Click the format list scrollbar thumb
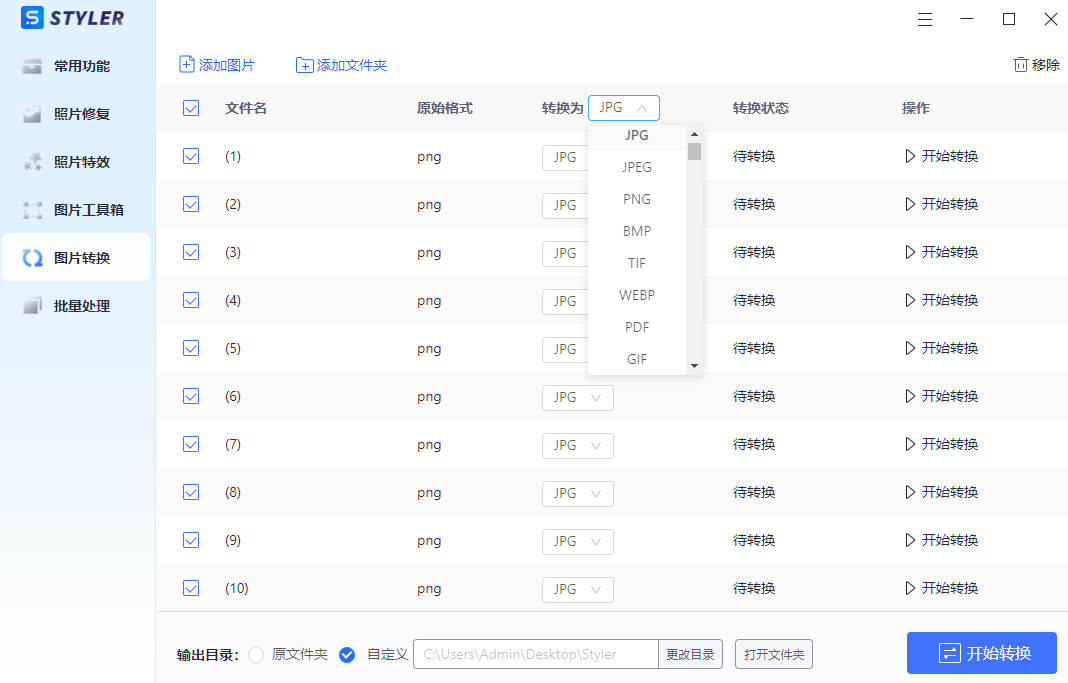The height and width of the screenshot is (683, 1068). [x=694, y=151]
